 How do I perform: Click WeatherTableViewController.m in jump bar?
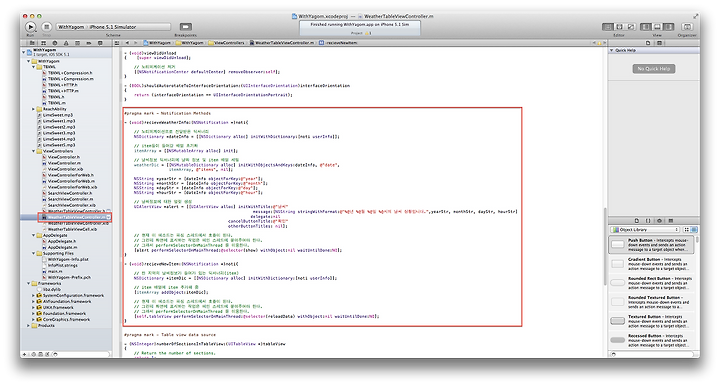282,43
